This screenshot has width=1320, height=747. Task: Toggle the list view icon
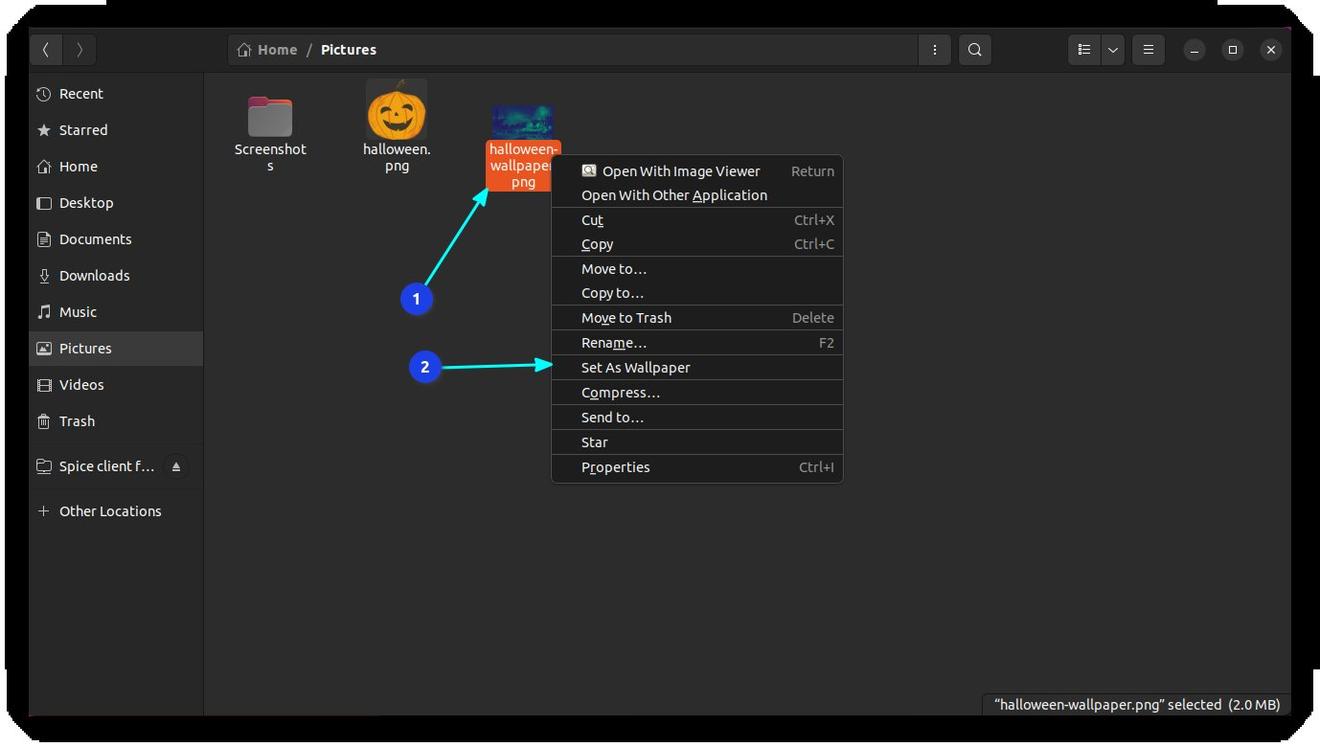click(x=1084, y=50)
